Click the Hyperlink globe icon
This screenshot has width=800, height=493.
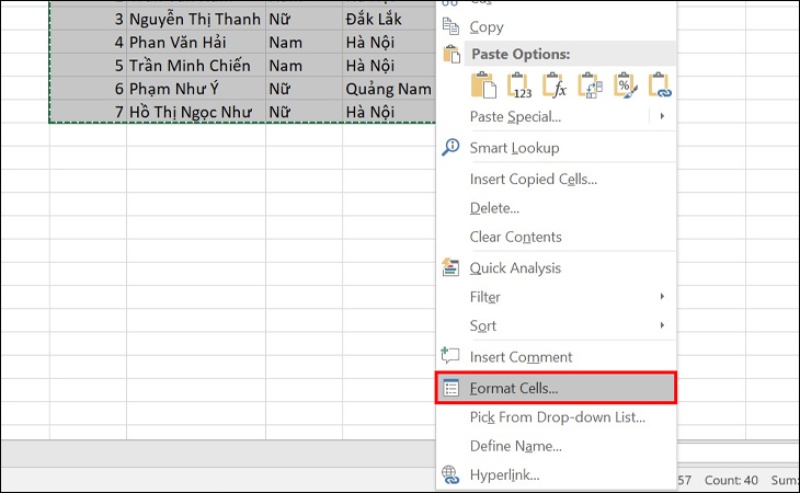pos(451,475)
